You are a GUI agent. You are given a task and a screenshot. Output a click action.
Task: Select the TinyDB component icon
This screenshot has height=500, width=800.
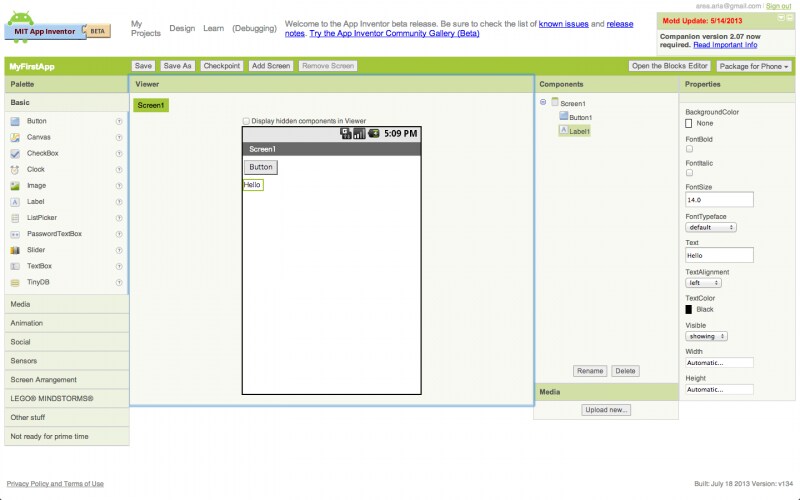(15, 282)
